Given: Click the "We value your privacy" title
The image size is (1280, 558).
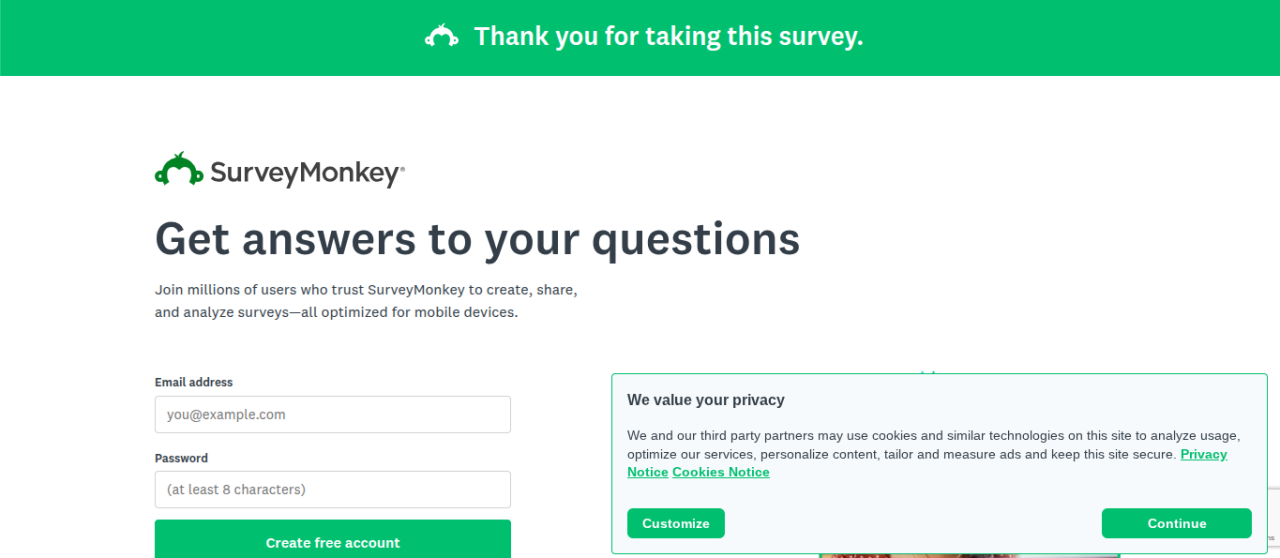Looking at the screenshot, I should tap(705, 400).
